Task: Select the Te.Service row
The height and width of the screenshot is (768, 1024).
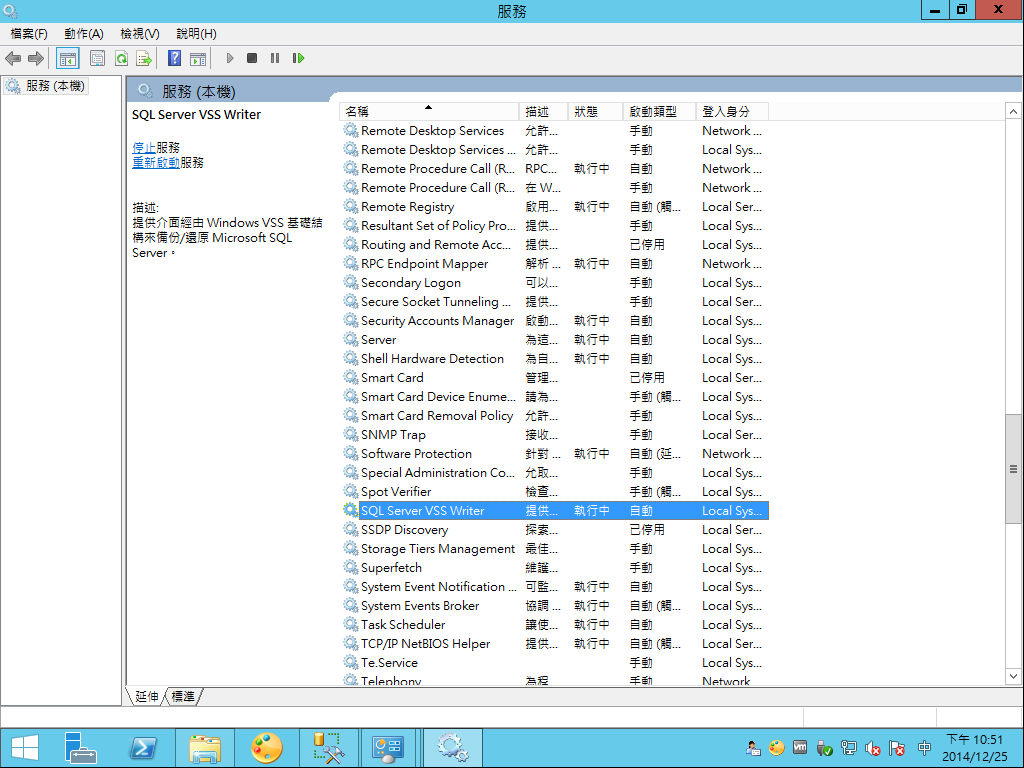Action: pos(556,662)
